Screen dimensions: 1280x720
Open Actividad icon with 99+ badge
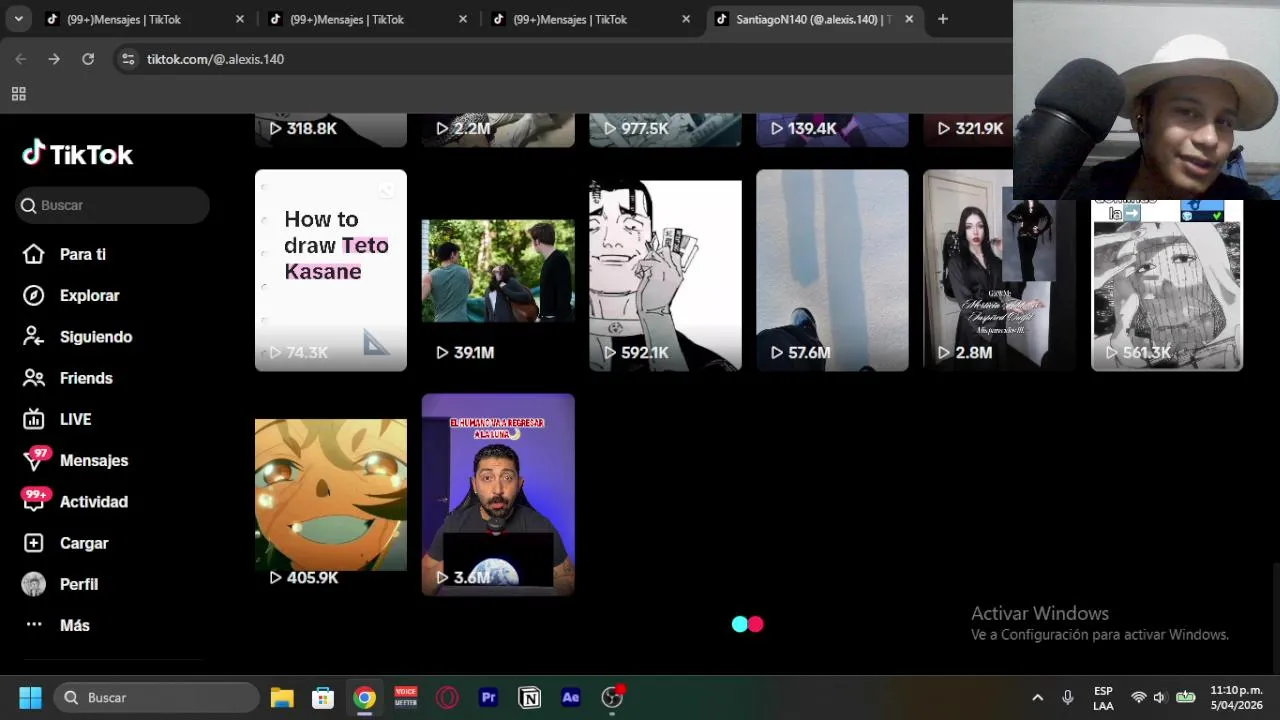pos(35,500)
